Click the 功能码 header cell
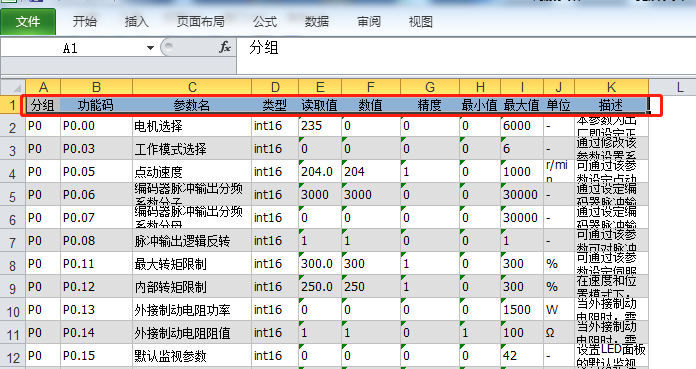696x369 pixels. point(96,105)
